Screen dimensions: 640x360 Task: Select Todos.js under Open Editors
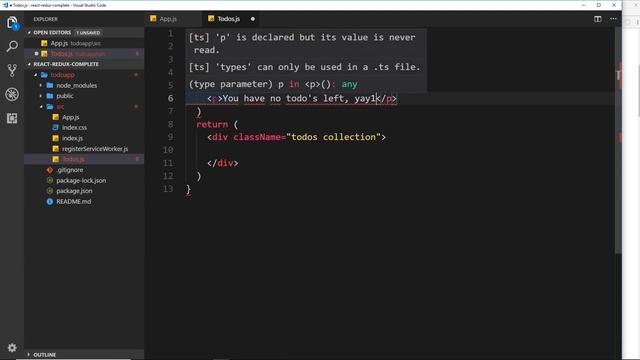[84, 53]
